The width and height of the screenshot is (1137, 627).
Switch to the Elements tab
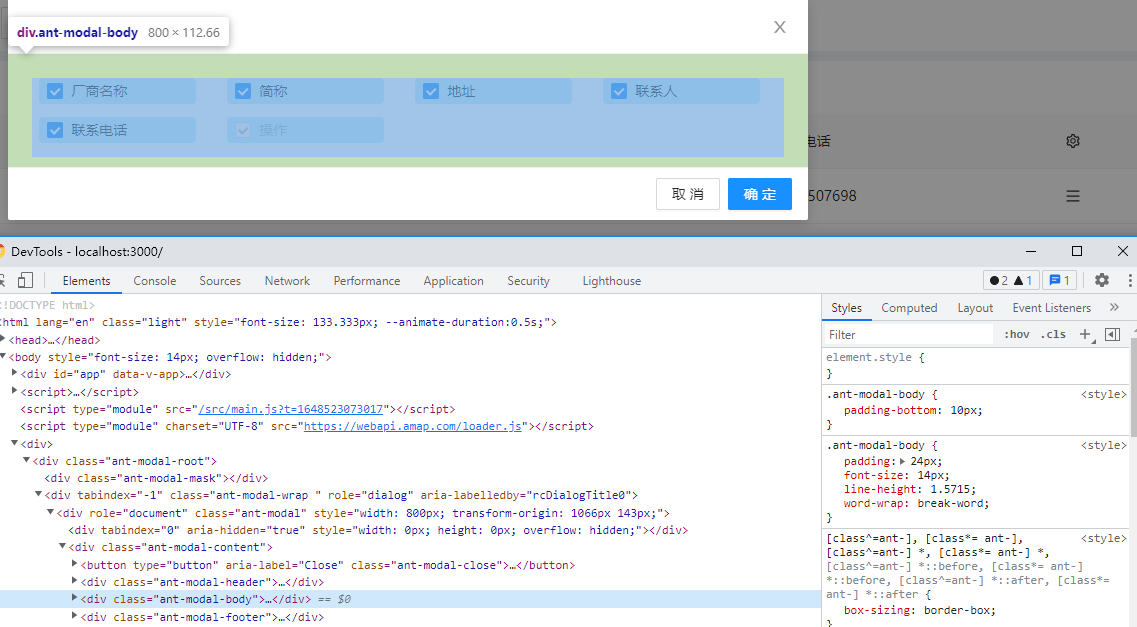(86, 281)
